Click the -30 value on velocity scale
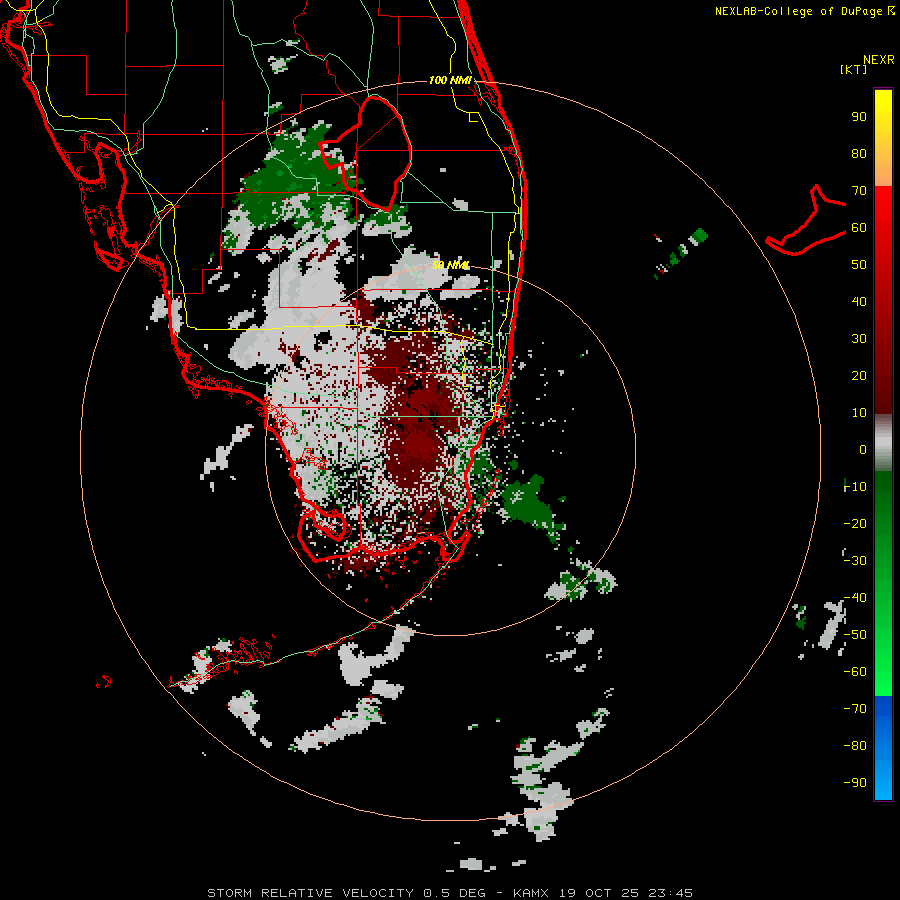 855,561
